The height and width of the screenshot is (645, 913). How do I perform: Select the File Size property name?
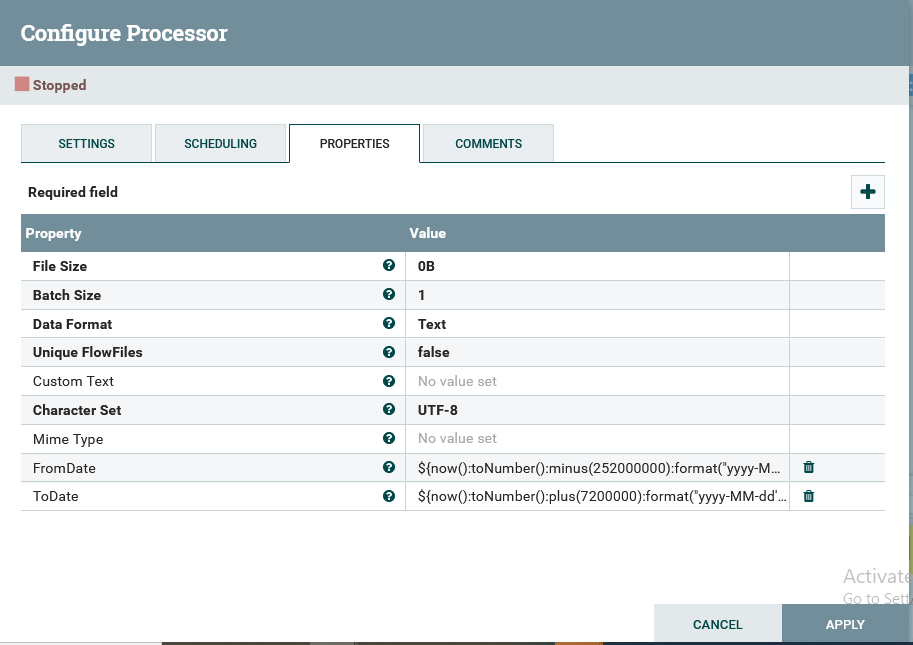tap(60, 266)
